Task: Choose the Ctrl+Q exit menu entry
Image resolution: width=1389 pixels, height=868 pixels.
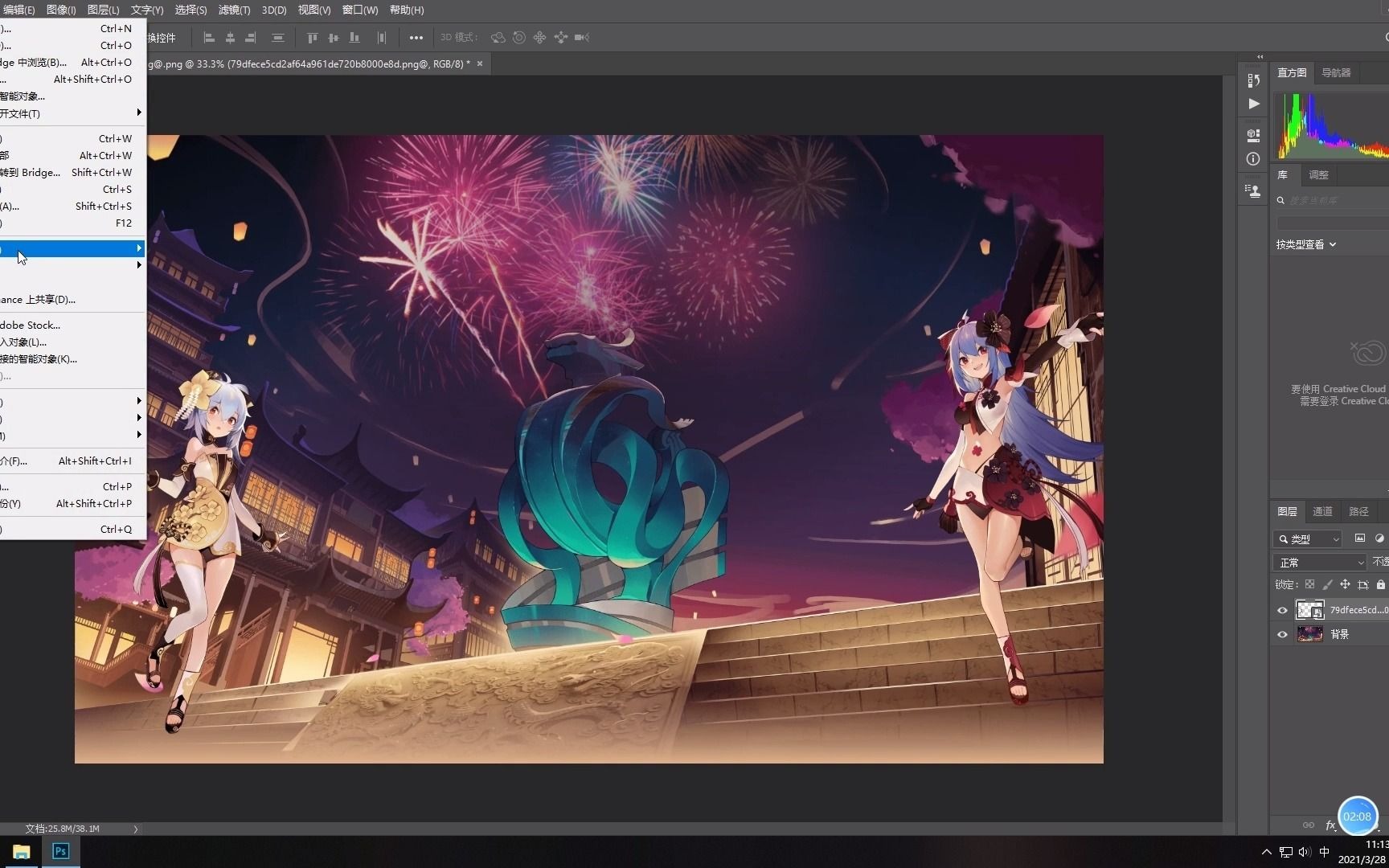Action: (72, 530)
